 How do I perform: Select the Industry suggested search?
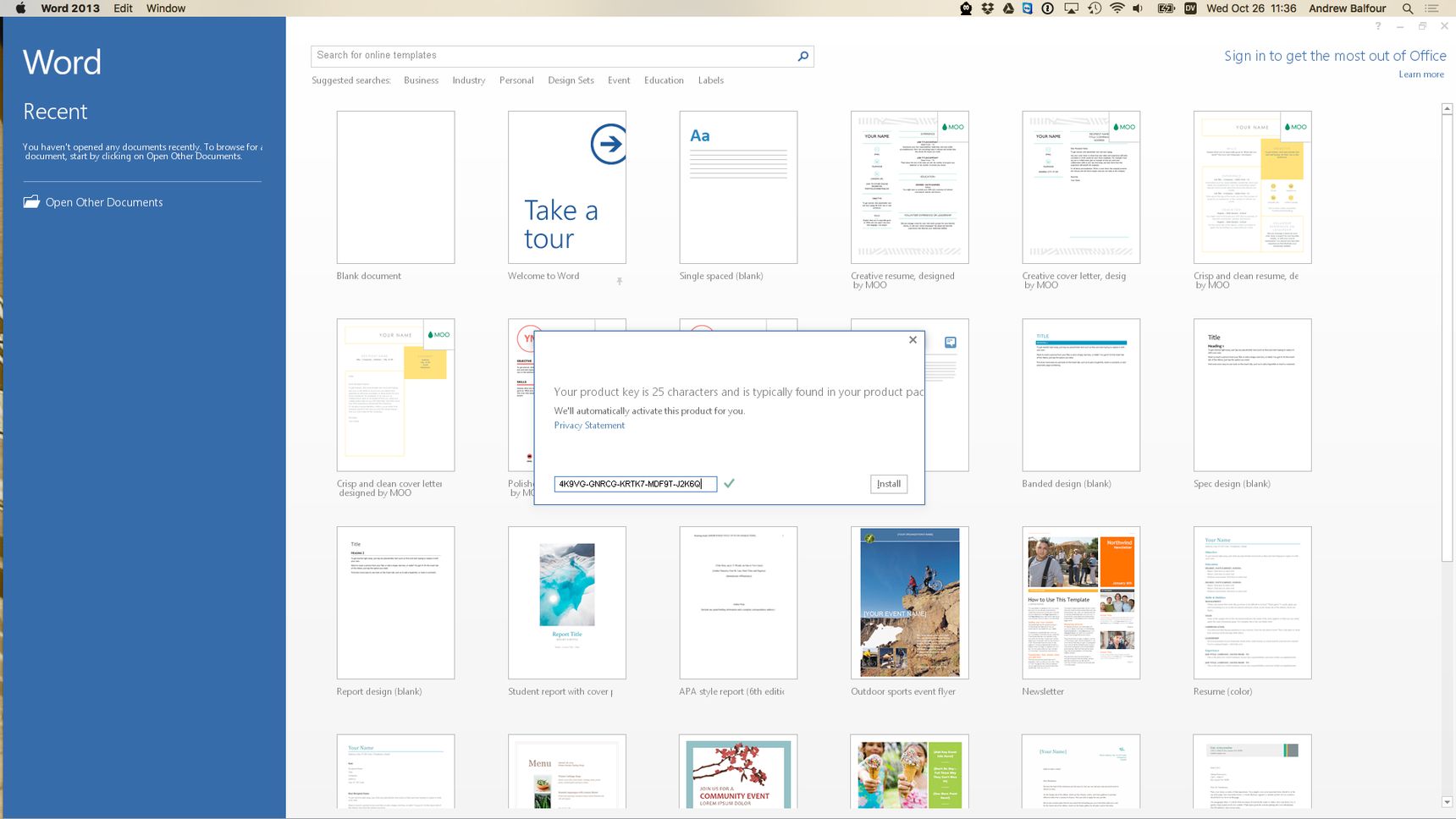[469, 80]
